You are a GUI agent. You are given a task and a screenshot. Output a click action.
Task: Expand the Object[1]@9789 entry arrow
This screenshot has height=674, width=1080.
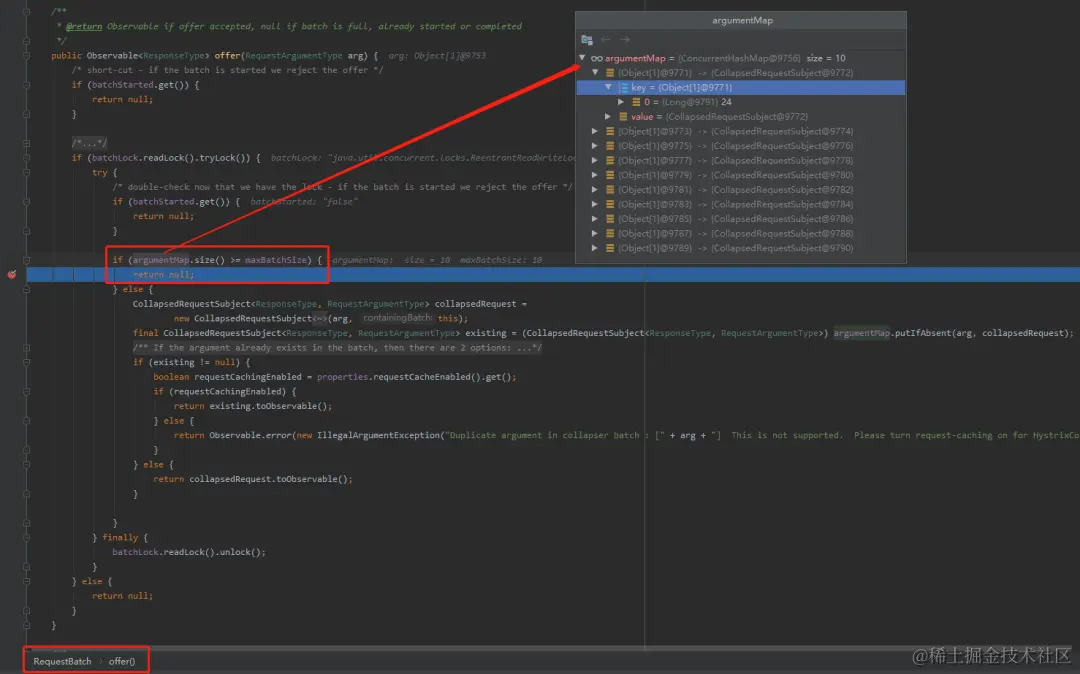click(595, 248)
